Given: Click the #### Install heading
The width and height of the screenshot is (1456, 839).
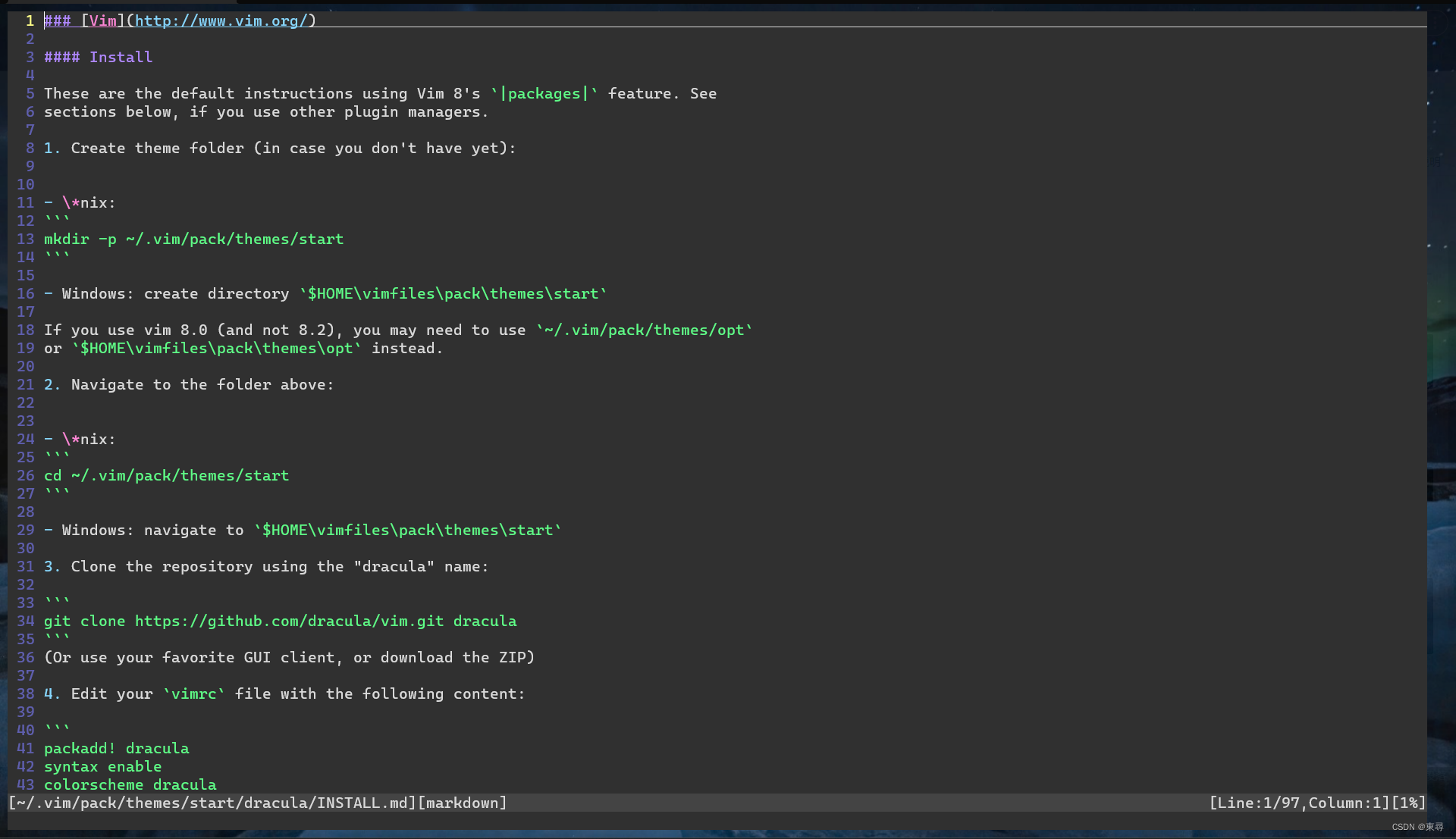Looking at the screenshot, I should (x=99, y=57).
